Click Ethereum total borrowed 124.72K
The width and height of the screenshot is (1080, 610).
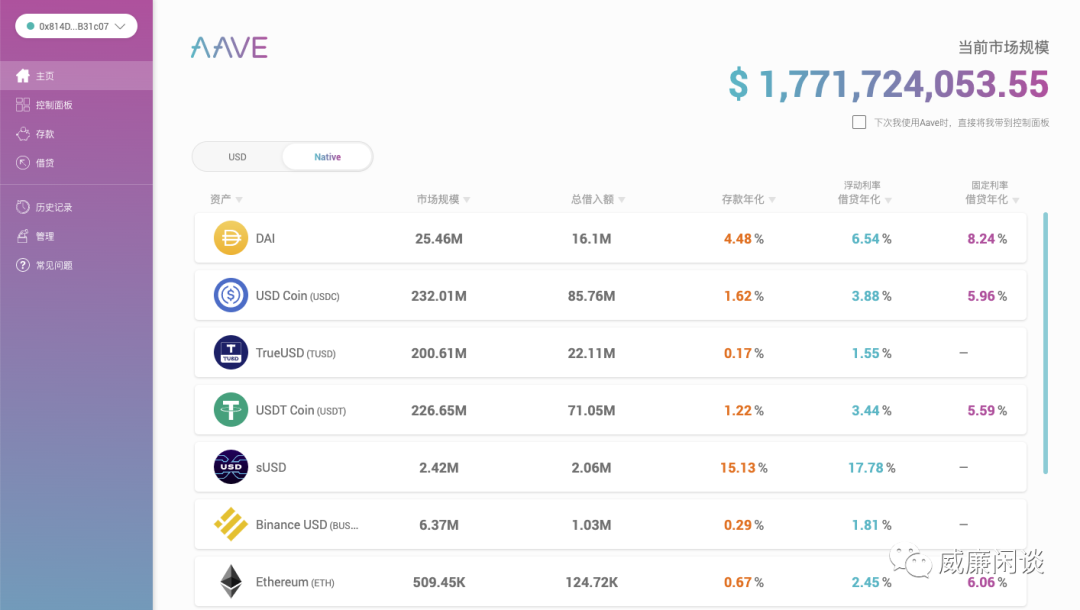tap(591, 582)
